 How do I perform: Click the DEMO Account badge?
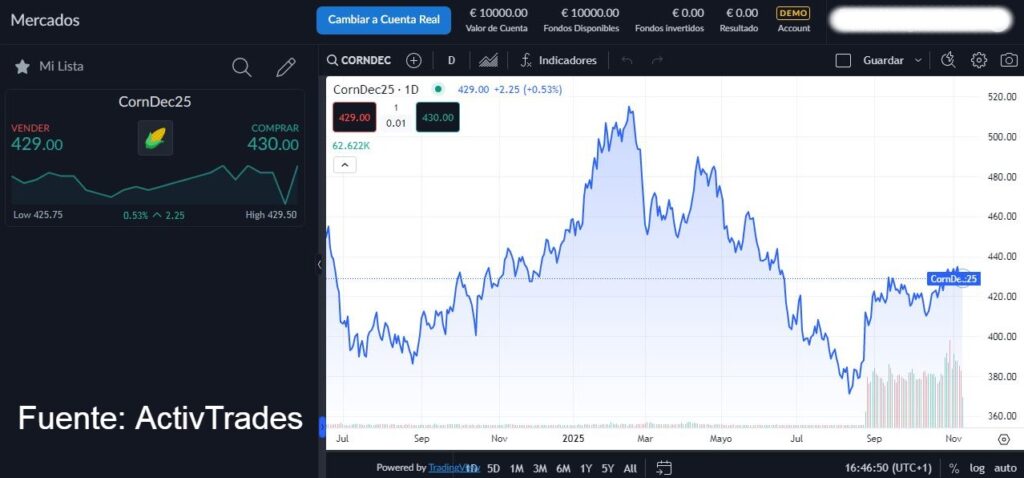793,20
